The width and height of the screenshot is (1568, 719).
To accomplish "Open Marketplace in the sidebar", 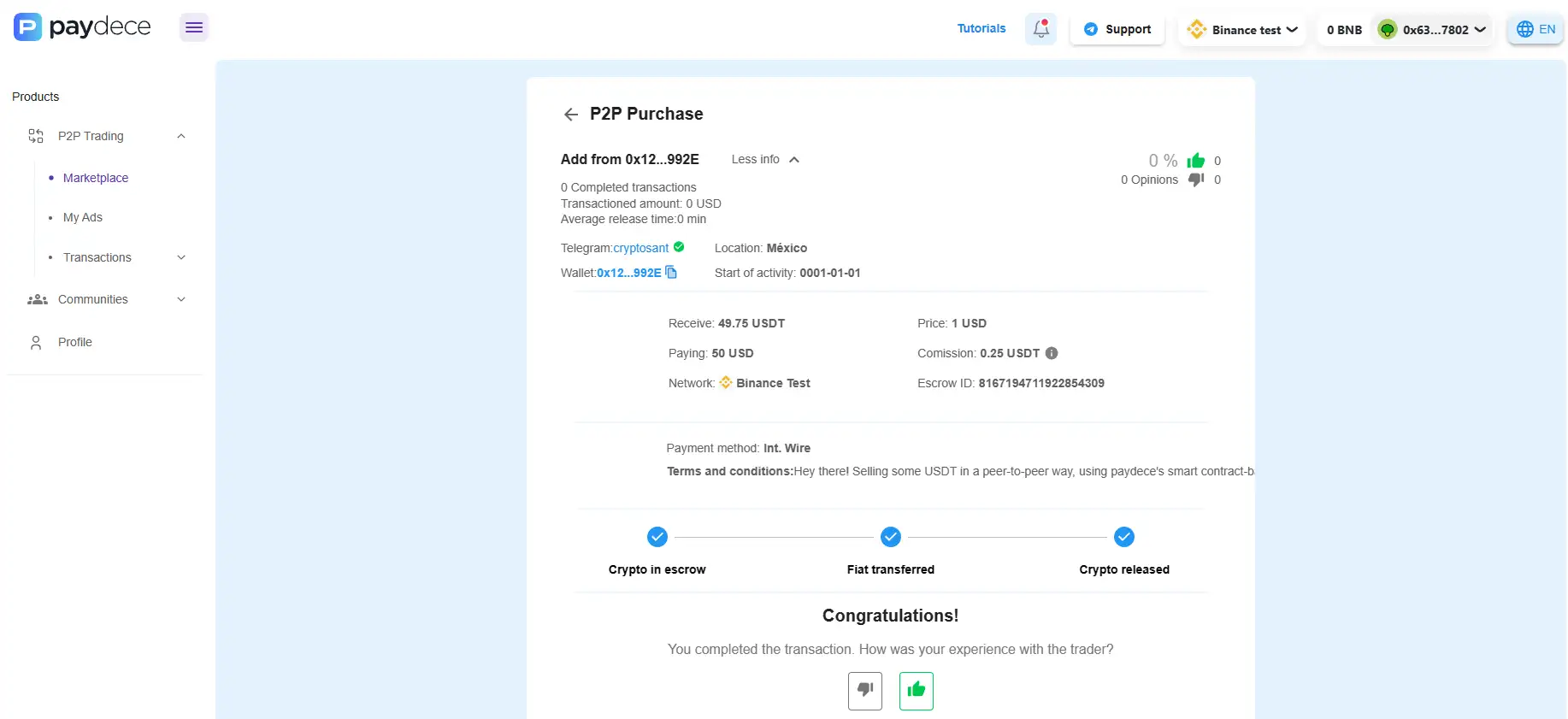I will pyautogui.click(x=96, y=178).
